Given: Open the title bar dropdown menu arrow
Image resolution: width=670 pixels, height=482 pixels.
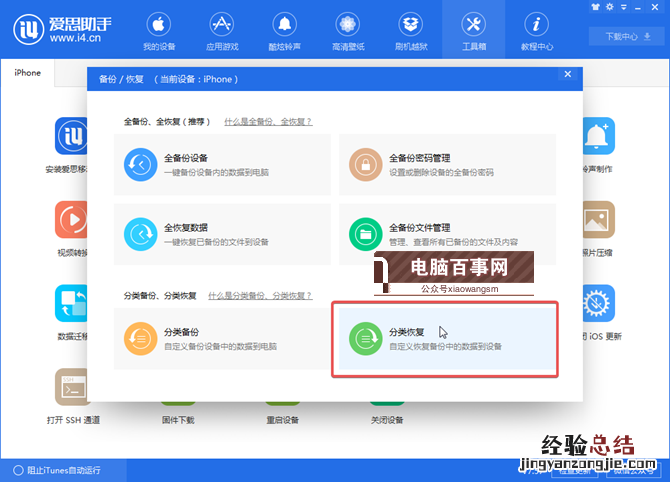Looking at the screenshot, I should [x=624, y=7].
